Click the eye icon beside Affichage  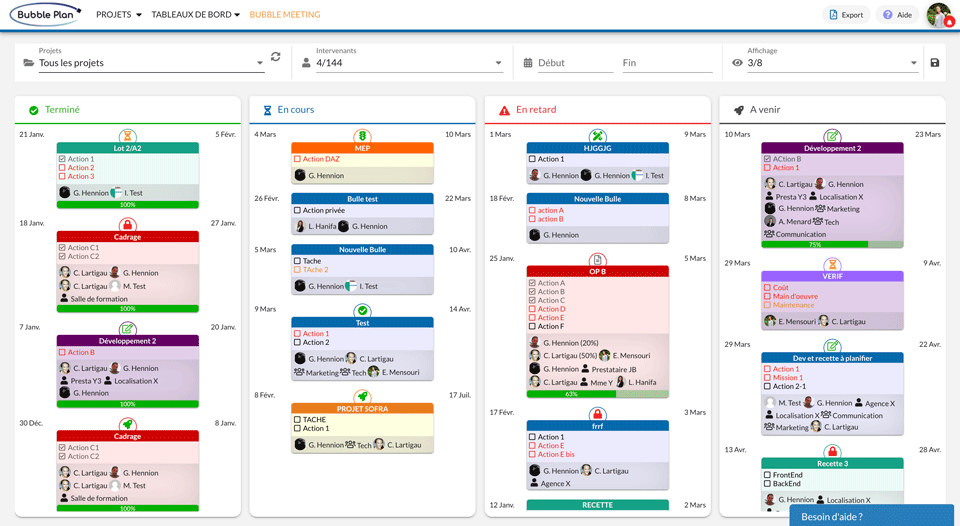coord(737,62)
